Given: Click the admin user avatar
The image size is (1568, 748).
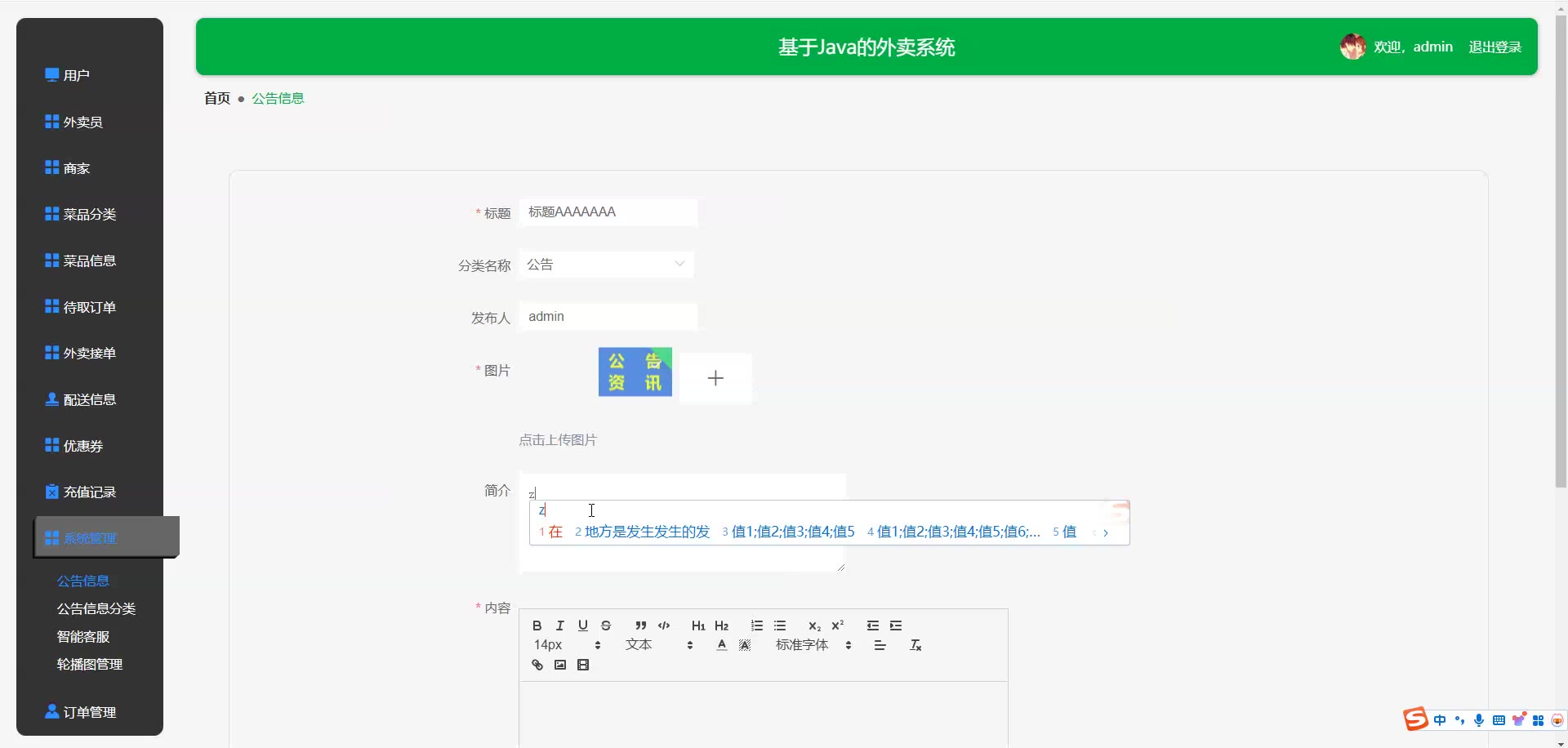Looking at the screenshot, I should [x=1352, y=47].
